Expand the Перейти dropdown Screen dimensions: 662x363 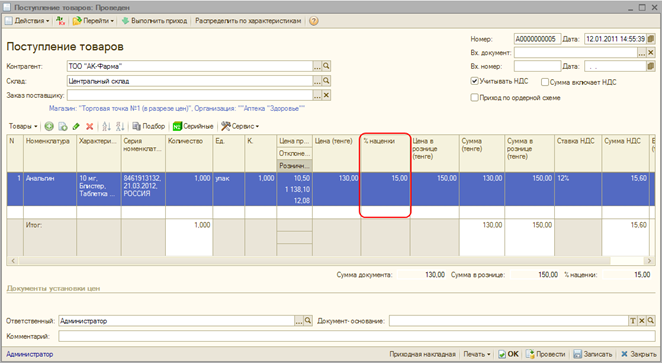(93, 21)
